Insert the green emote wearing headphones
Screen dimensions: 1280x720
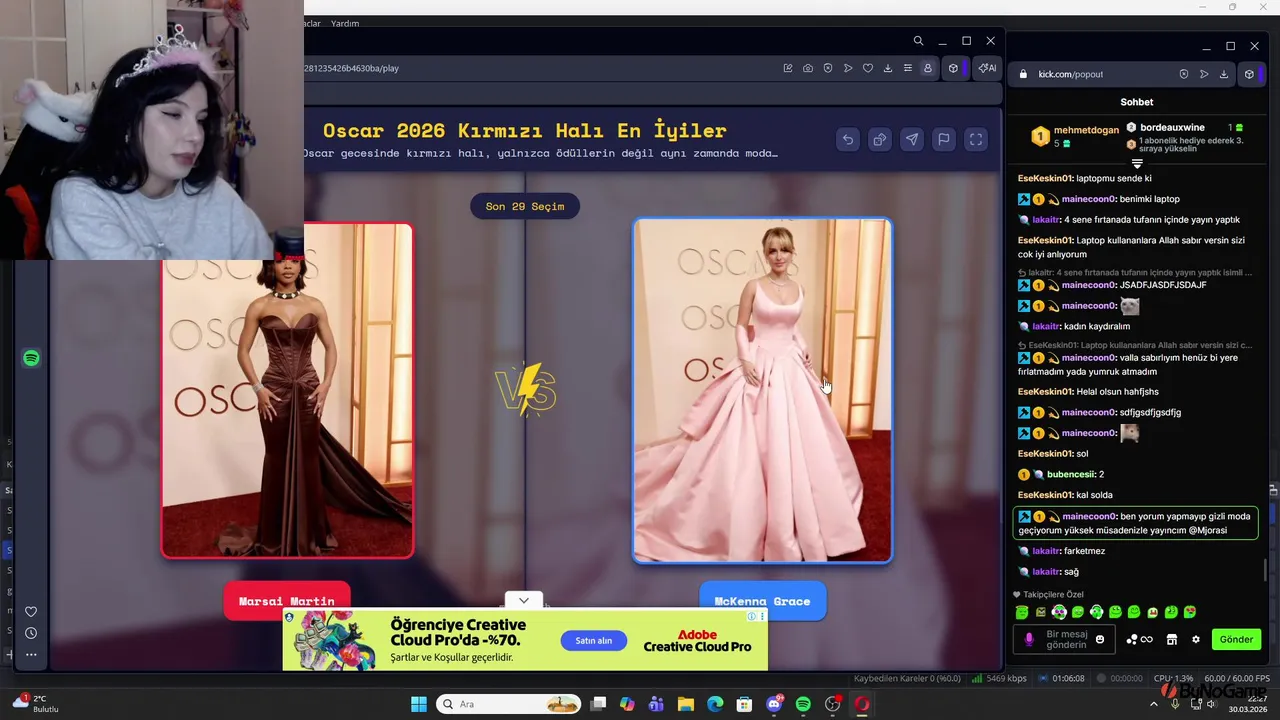point(1097,612)
